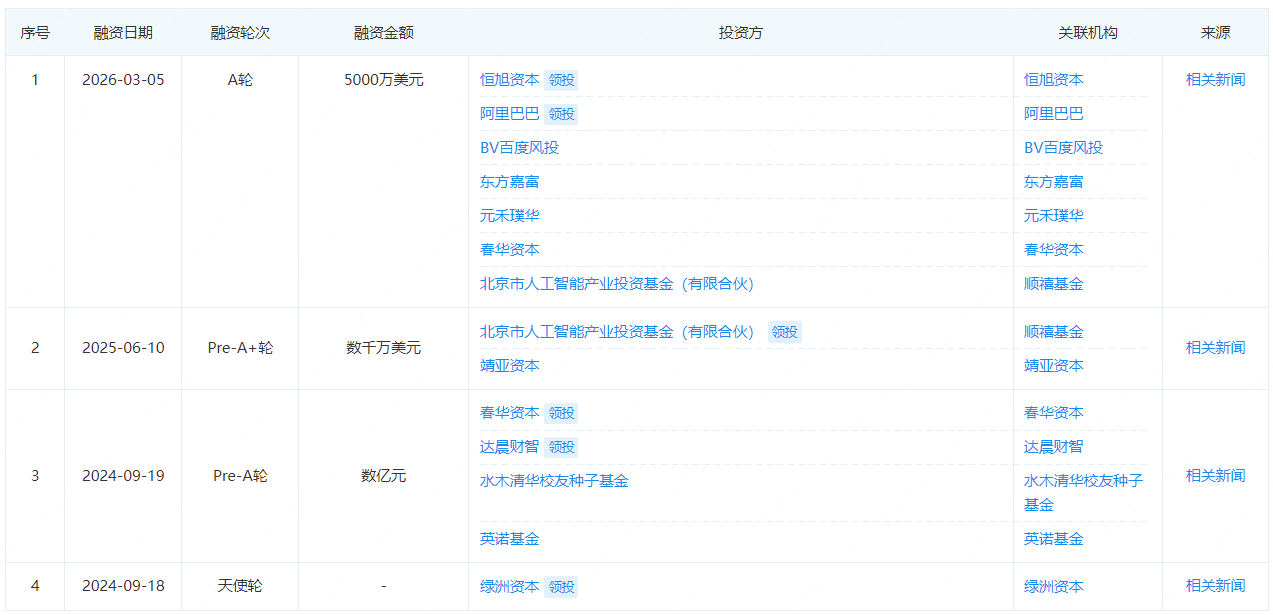Click 阿里巴巴 investor link in the A轮 row
This screenshot has width=1273, height=615.
pos(509,114)
